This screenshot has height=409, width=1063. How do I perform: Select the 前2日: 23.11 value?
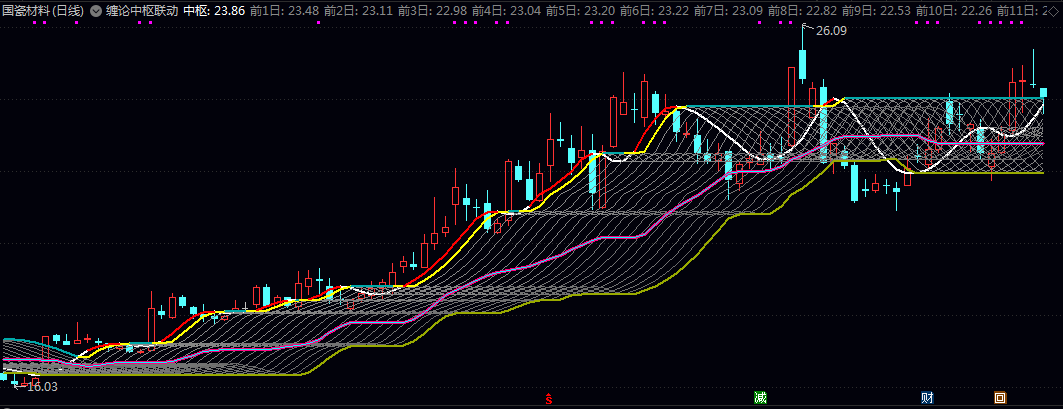[358, 11]
